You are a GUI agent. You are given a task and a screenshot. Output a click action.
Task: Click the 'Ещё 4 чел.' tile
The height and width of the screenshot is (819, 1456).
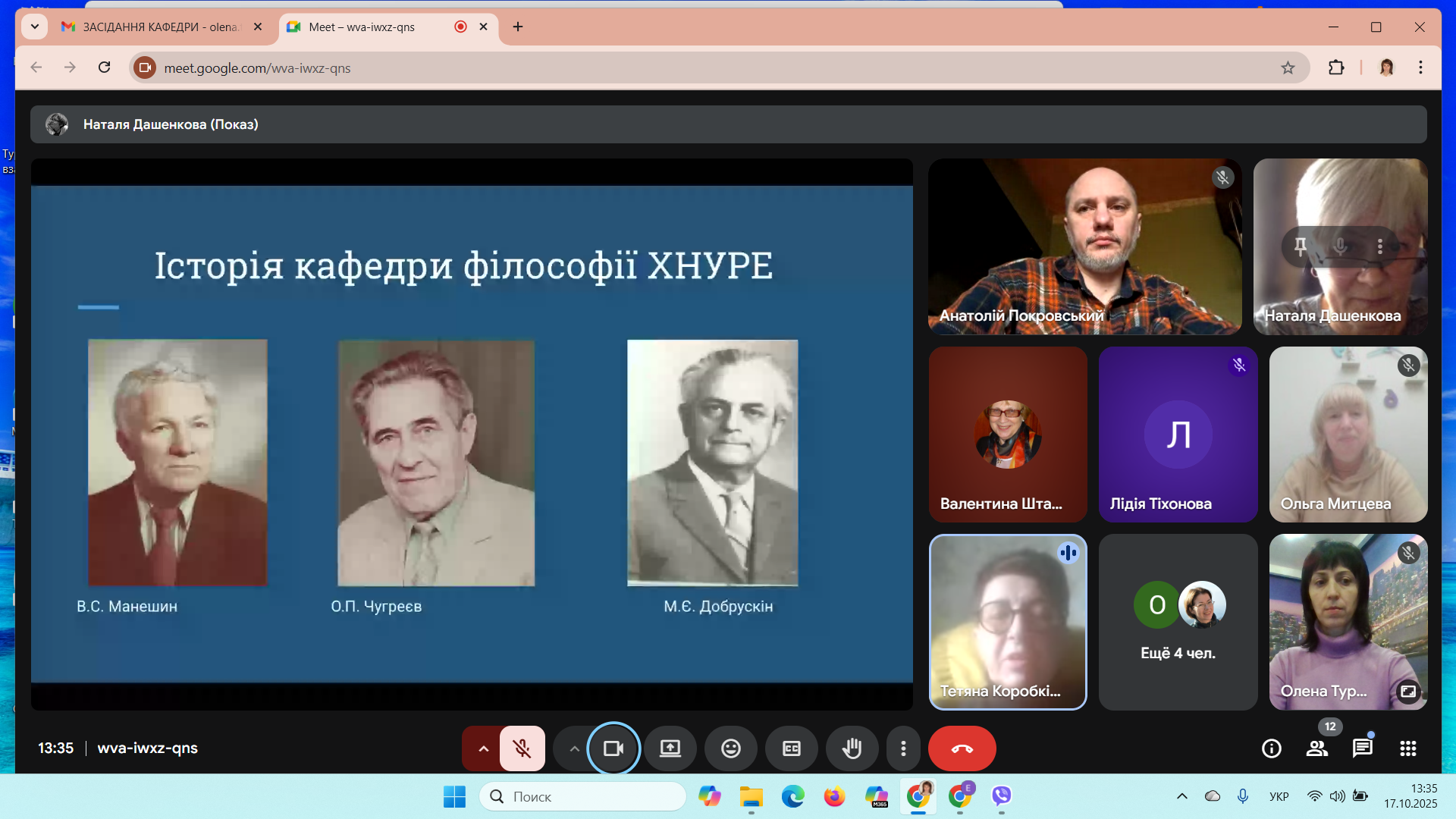click(1178, 622)
